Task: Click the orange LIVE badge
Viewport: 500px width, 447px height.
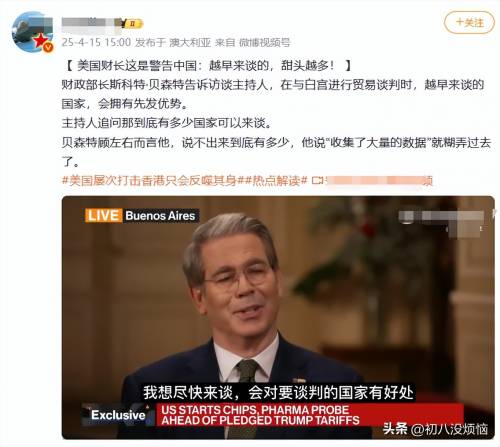Action: point(103,216)
